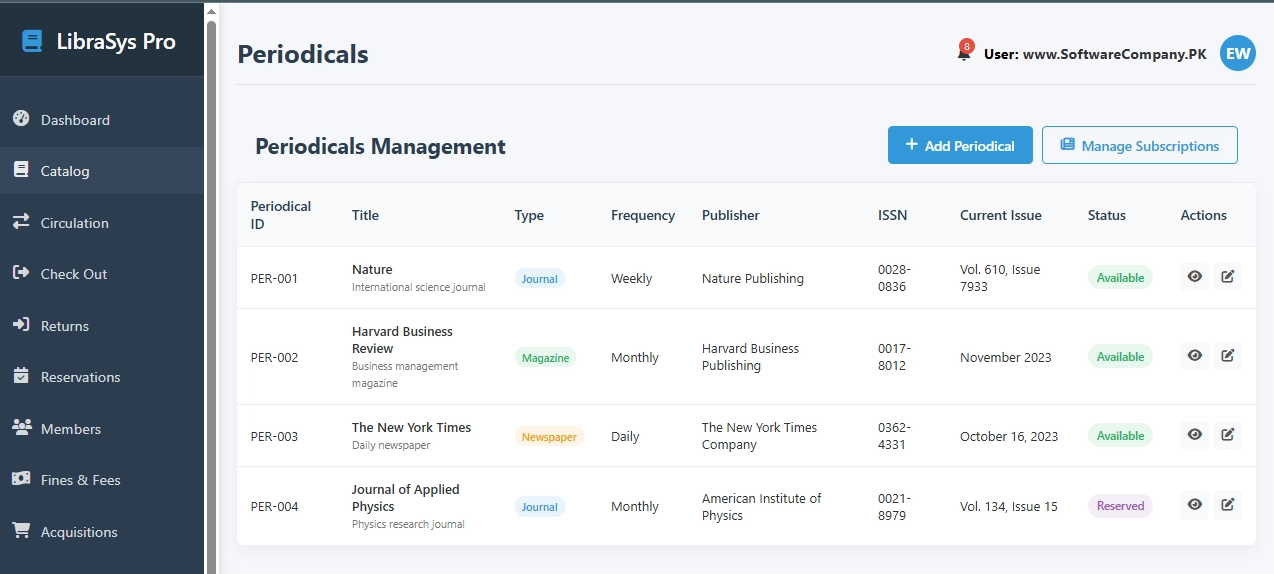The height and width of the screenshot is (574, 1274).
Task: Open Check Out page
Action: (102, 274)
